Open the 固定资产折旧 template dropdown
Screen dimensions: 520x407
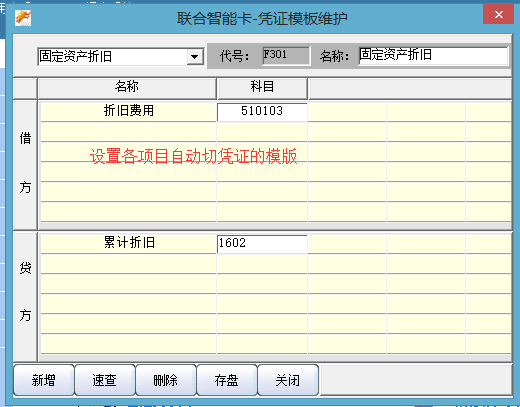(x=194, y=56)
